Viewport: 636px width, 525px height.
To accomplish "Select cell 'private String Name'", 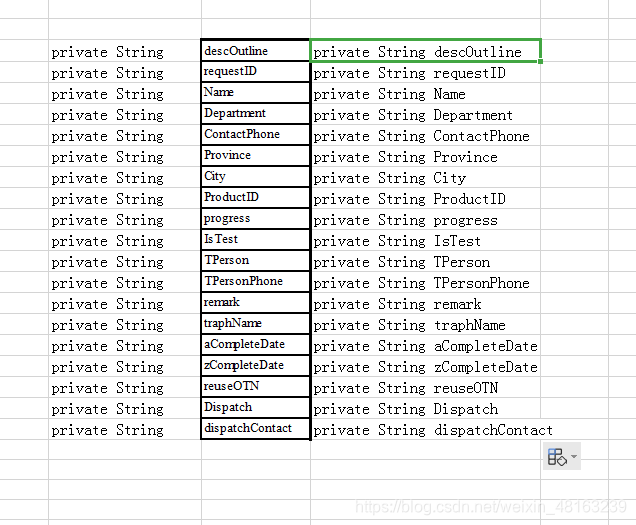I will coord(425,93).
